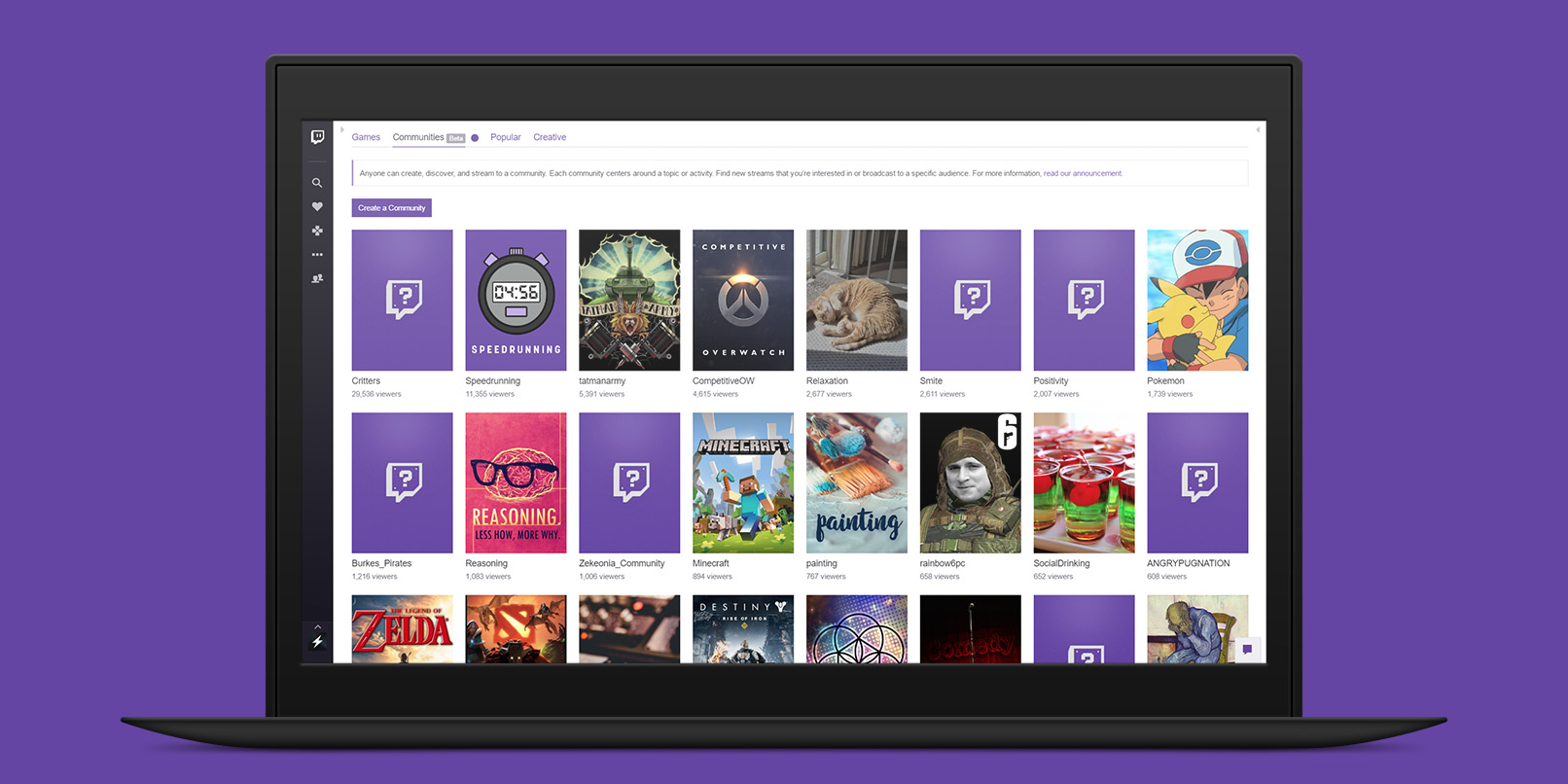
Task: Open Browse via the gamepad icon
Action: click(x=317, y=231)
